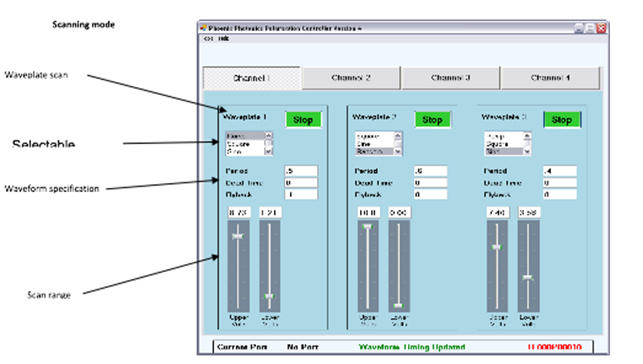Select Square waveform in Waveplate 3 list
This screenshot has width=643, height=364.
coord(504,144)
